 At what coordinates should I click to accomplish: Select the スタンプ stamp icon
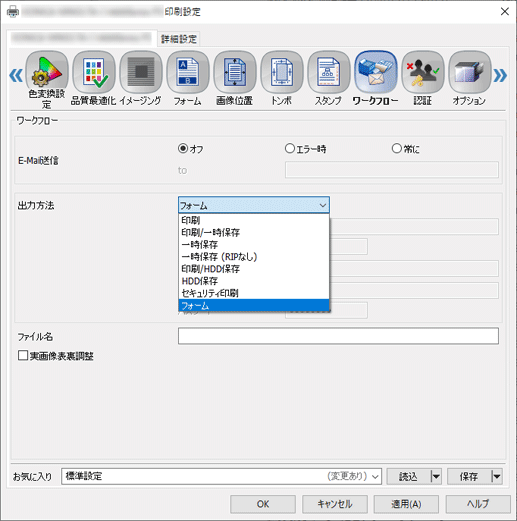[329, 72]
